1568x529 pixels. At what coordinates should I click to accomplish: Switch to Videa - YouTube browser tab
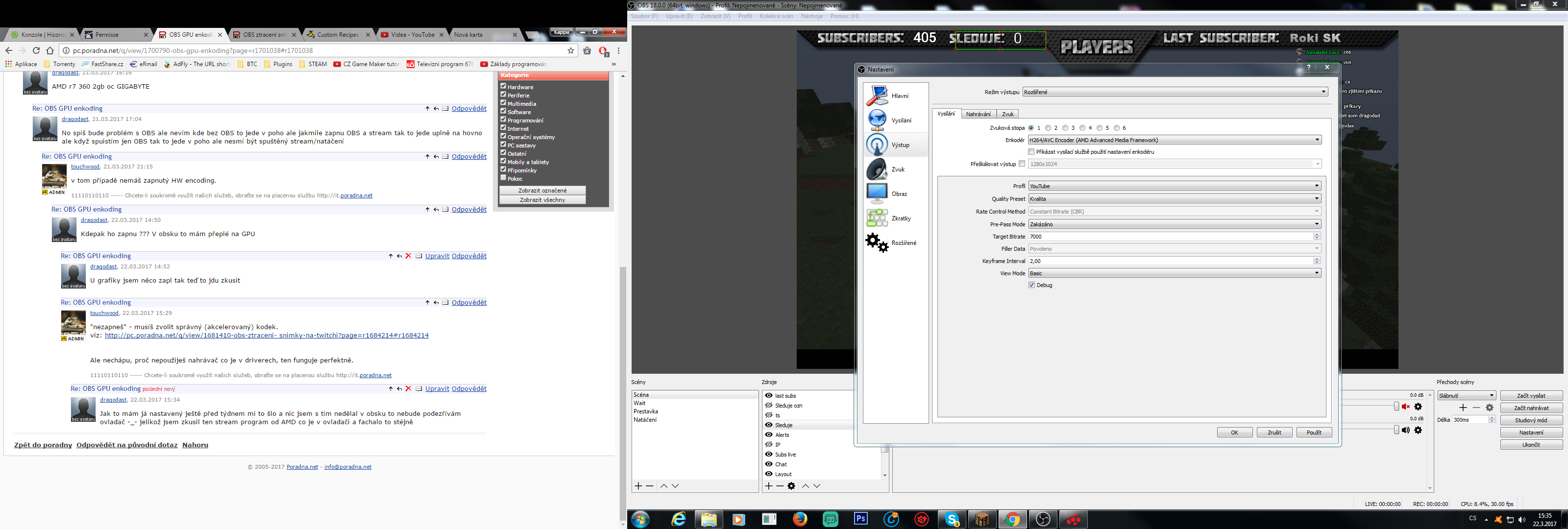(x=412, y=35)
